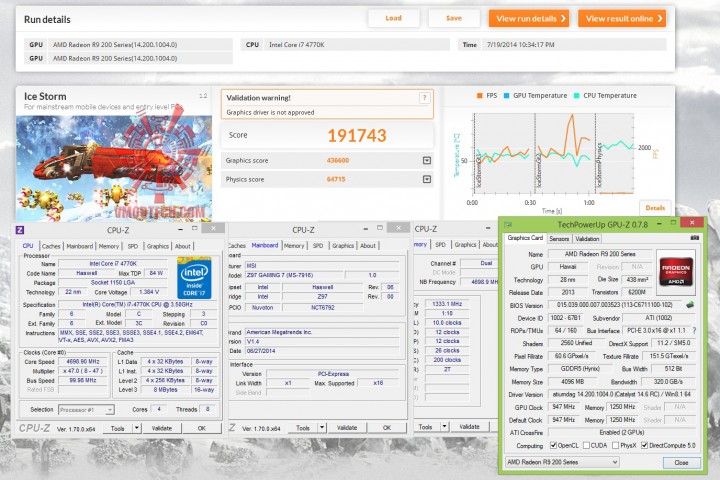Click Validate in the first CPU-Z window

click(162, 428)
